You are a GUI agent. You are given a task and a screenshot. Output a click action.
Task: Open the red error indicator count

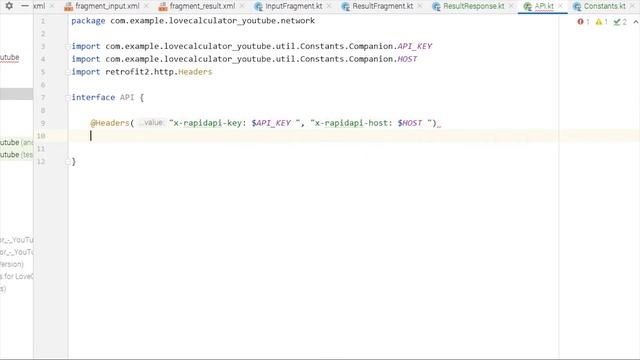pyautogui.click(x=583, y=22)
